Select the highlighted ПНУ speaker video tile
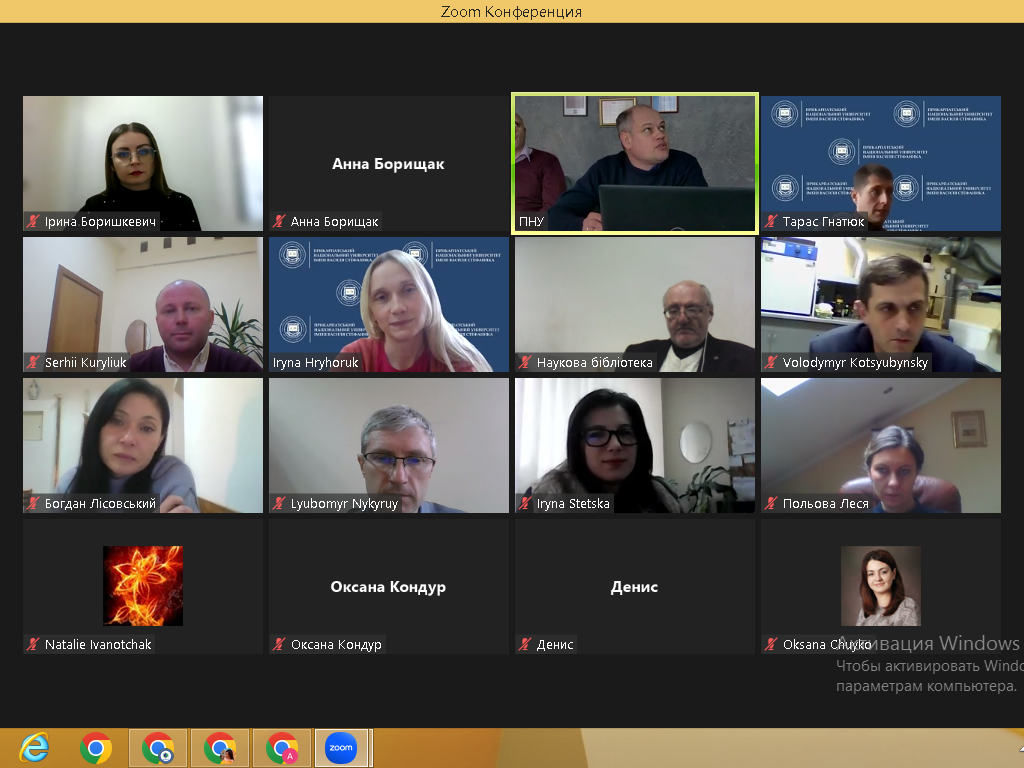Viewport: 1024px width, 768px height. pos(634,163)
